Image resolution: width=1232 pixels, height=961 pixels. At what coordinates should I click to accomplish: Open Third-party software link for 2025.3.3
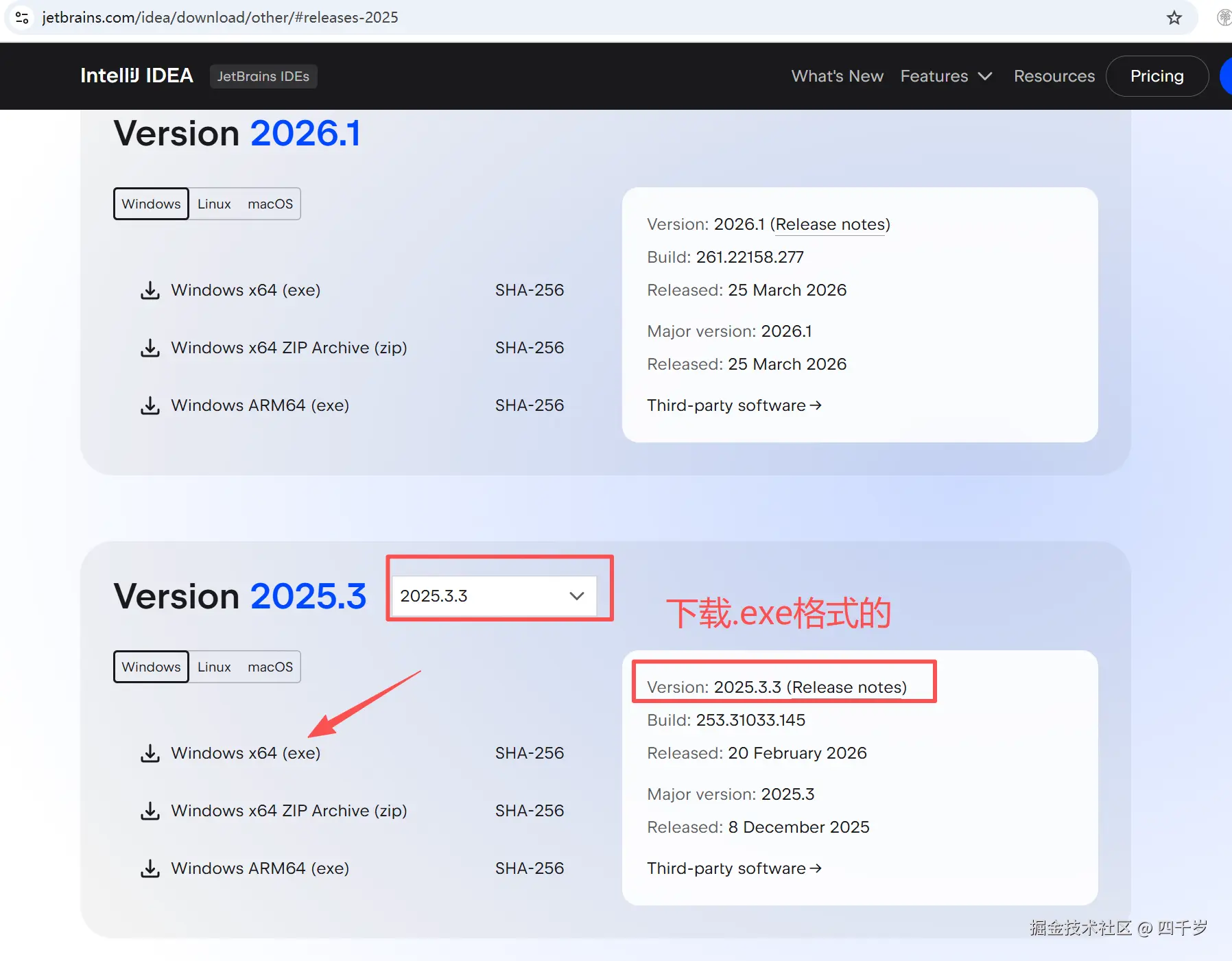coord(734,868)
